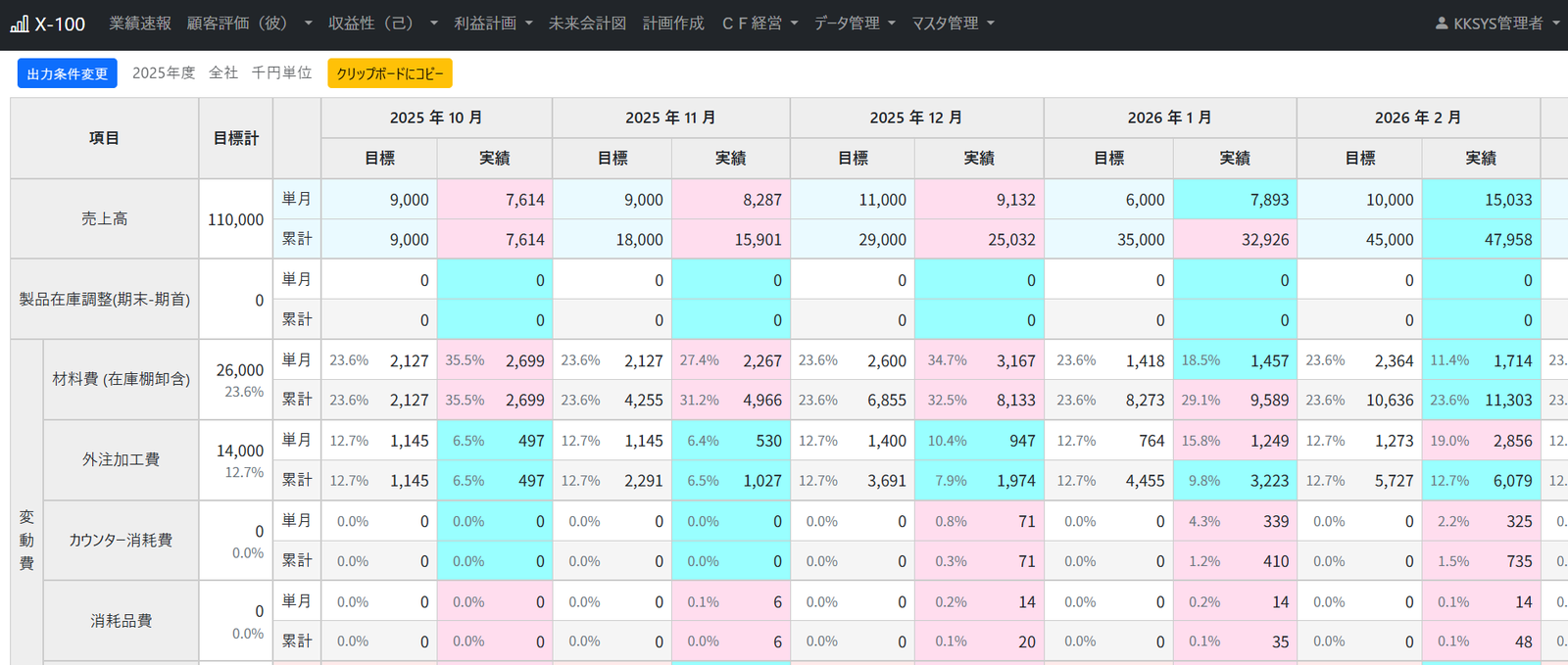Click the X-100 bar chart logo icon

(x=20, y=24)
